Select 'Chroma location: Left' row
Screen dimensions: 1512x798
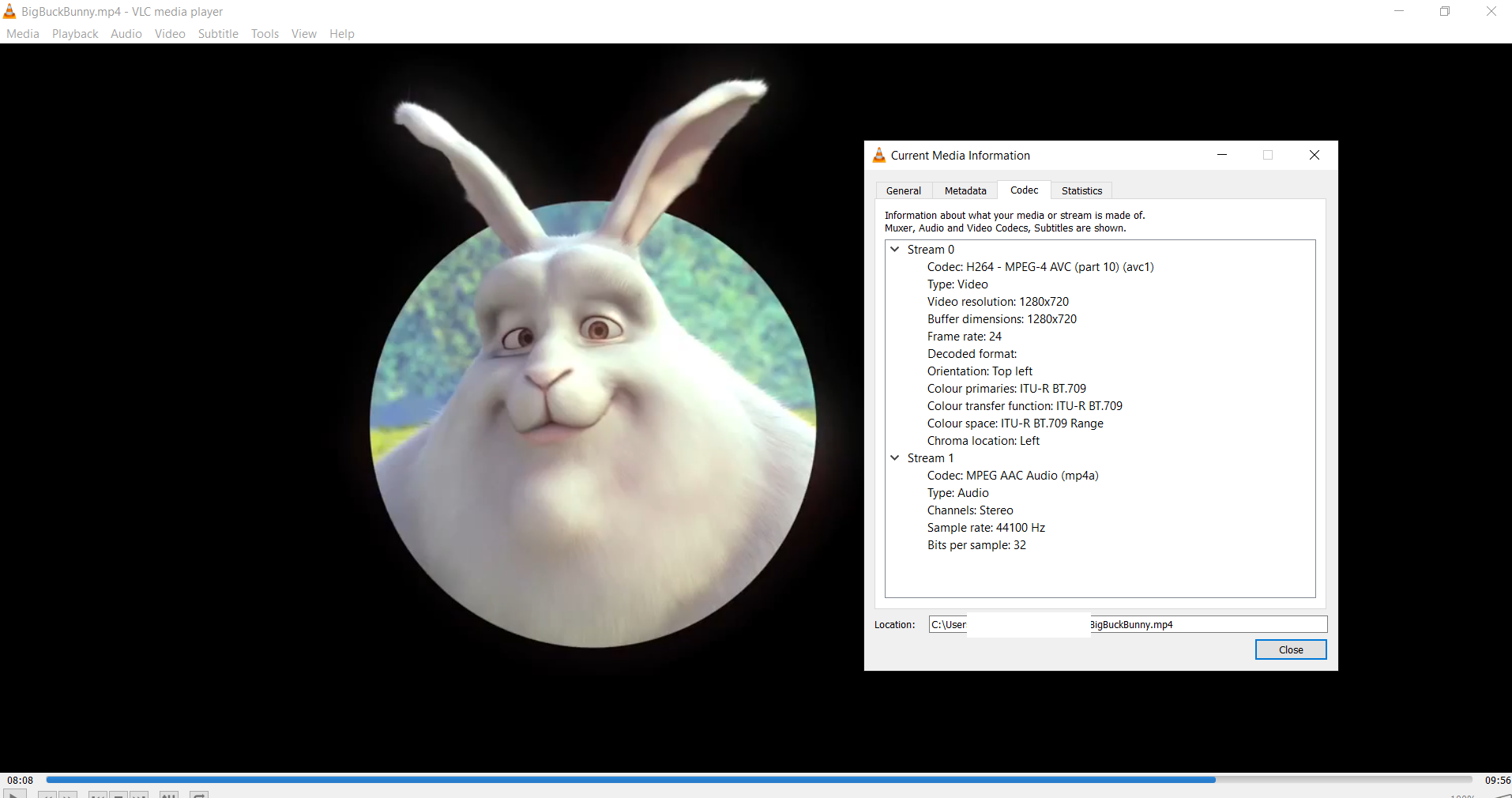pyautogui.click(x=984, y=441)
